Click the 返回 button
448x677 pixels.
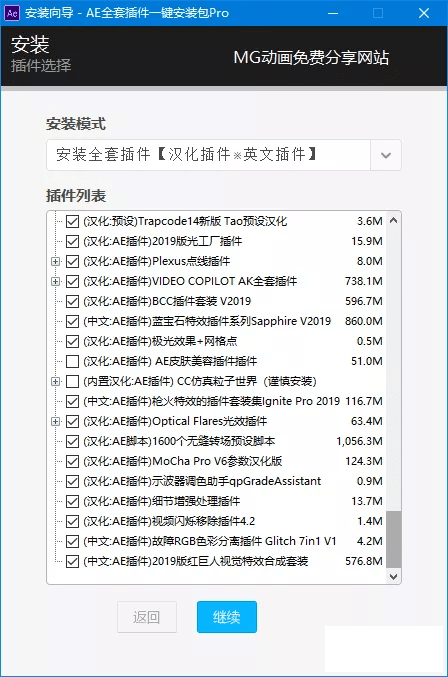[x=147, y=617]
